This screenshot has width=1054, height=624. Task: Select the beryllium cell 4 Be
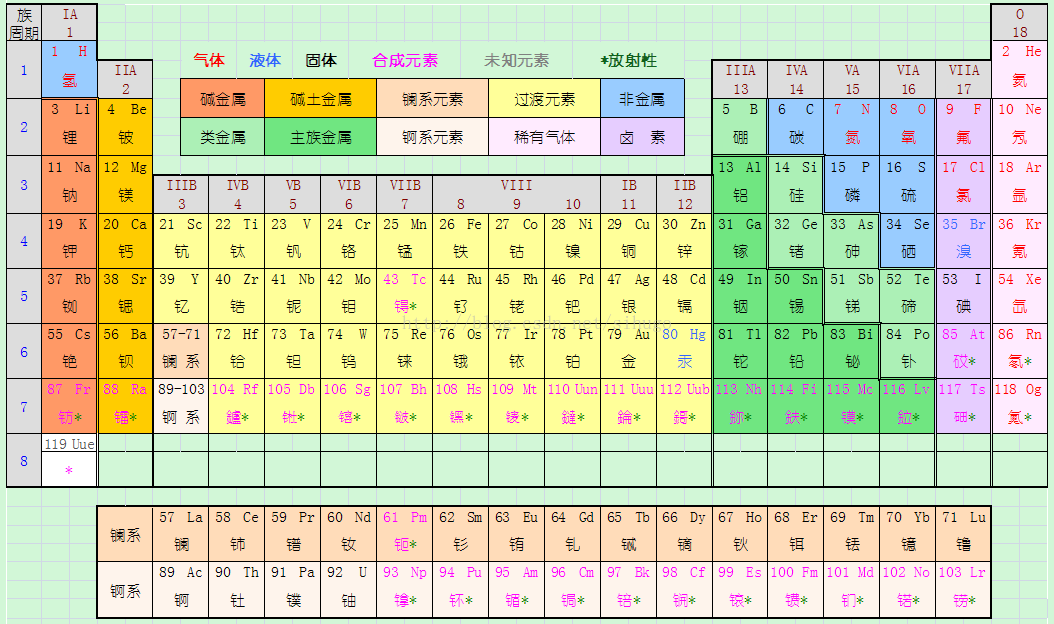point(125,127)
